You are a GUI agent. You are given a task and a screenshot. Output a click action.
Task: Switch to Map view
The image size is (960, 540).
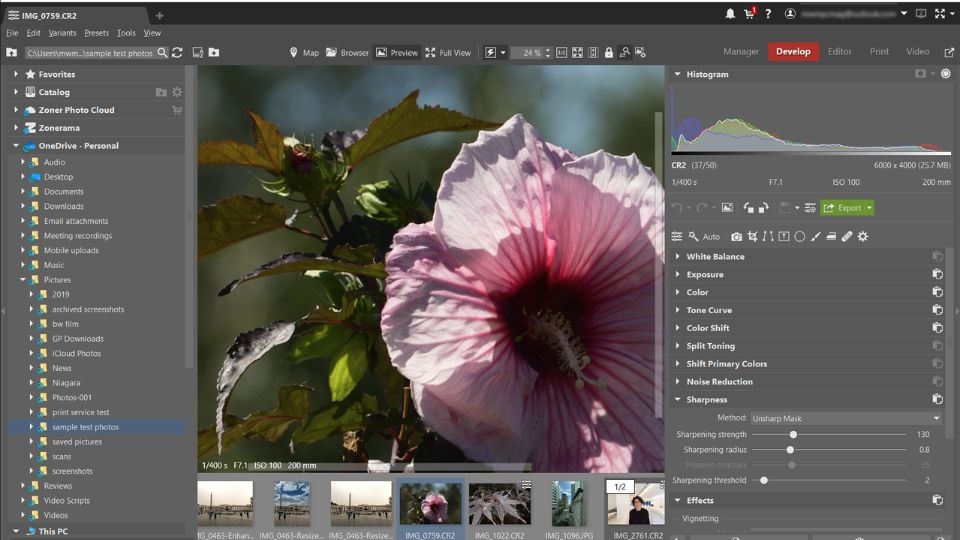click(x=304, y=53)
